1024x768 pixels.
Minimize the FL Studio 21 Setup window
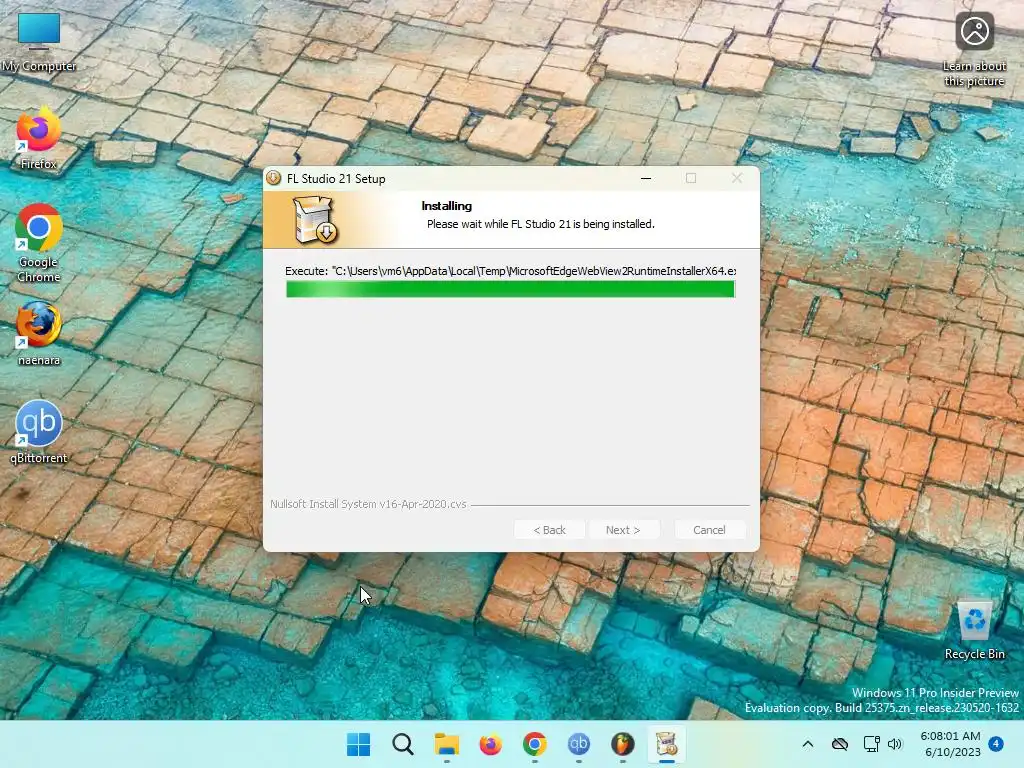click(x=646, y=178)
